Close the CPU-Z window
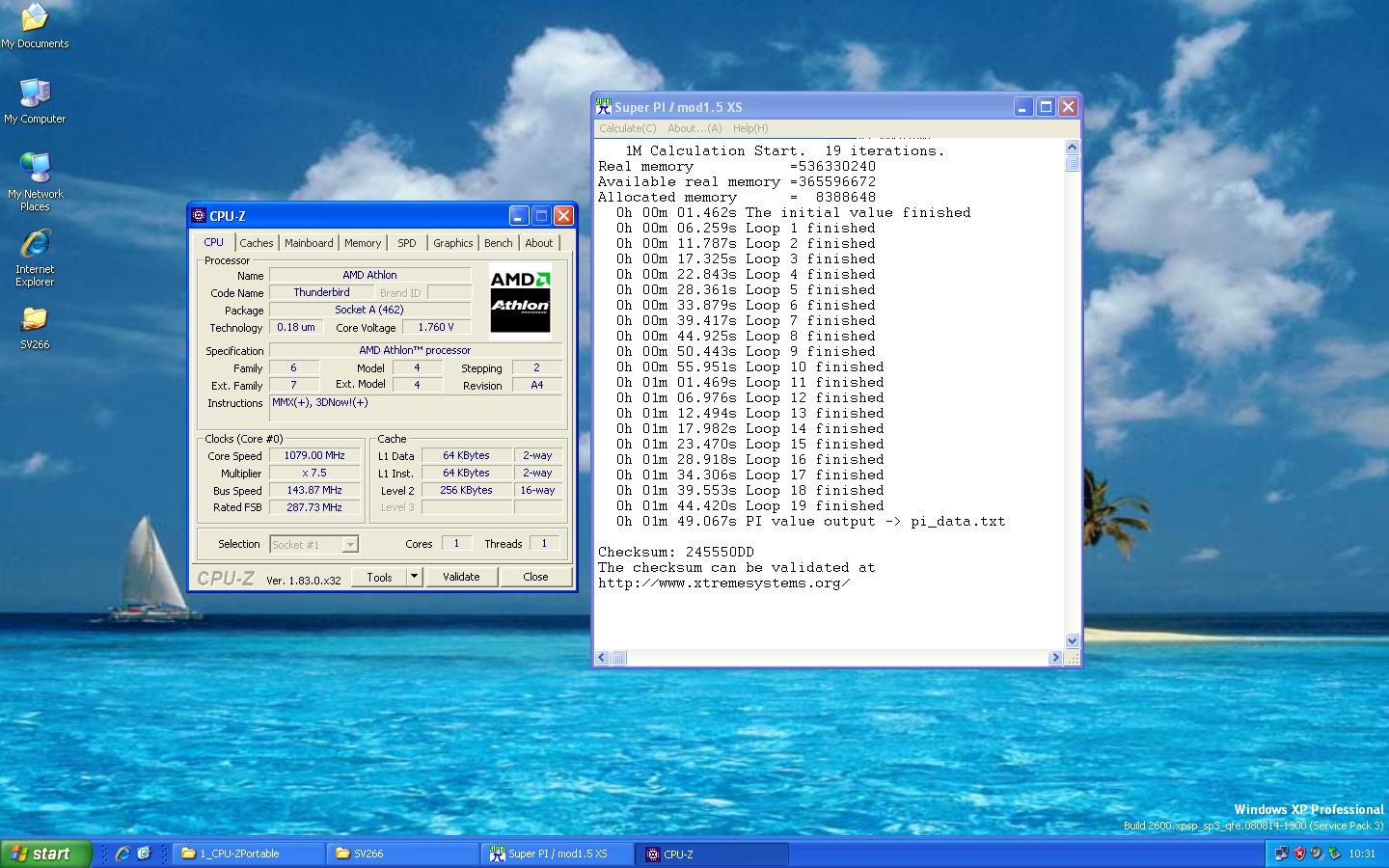The width and height of the screenshot is (1389, 868). [x=563, y=216]
